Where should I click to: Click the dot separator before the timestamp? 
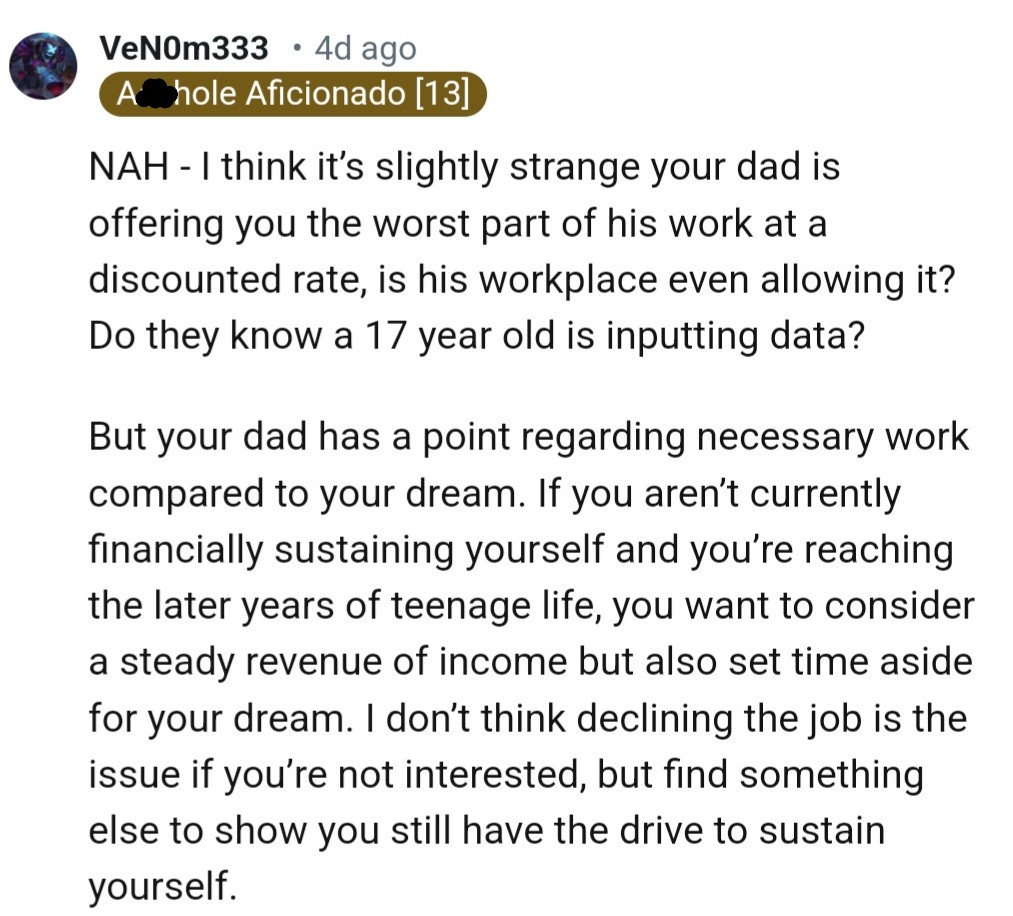[296, 48]
